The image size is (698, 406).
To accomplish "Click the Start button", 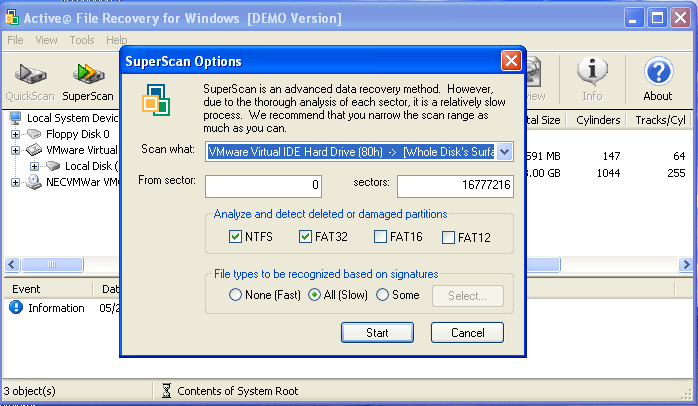I will [x=377, y=333].
